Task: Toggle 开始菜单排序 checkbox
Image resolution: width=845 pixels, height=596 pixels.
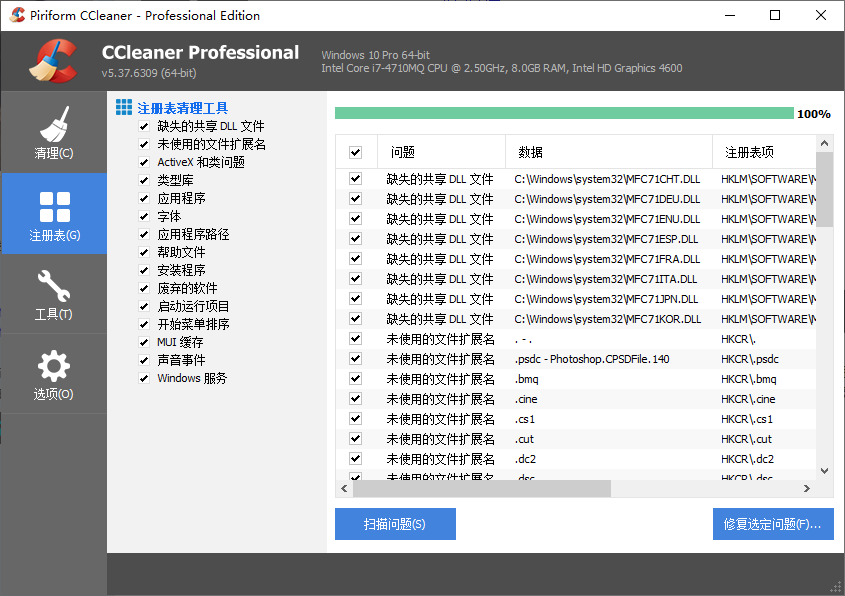Action: tap(144, 324)
